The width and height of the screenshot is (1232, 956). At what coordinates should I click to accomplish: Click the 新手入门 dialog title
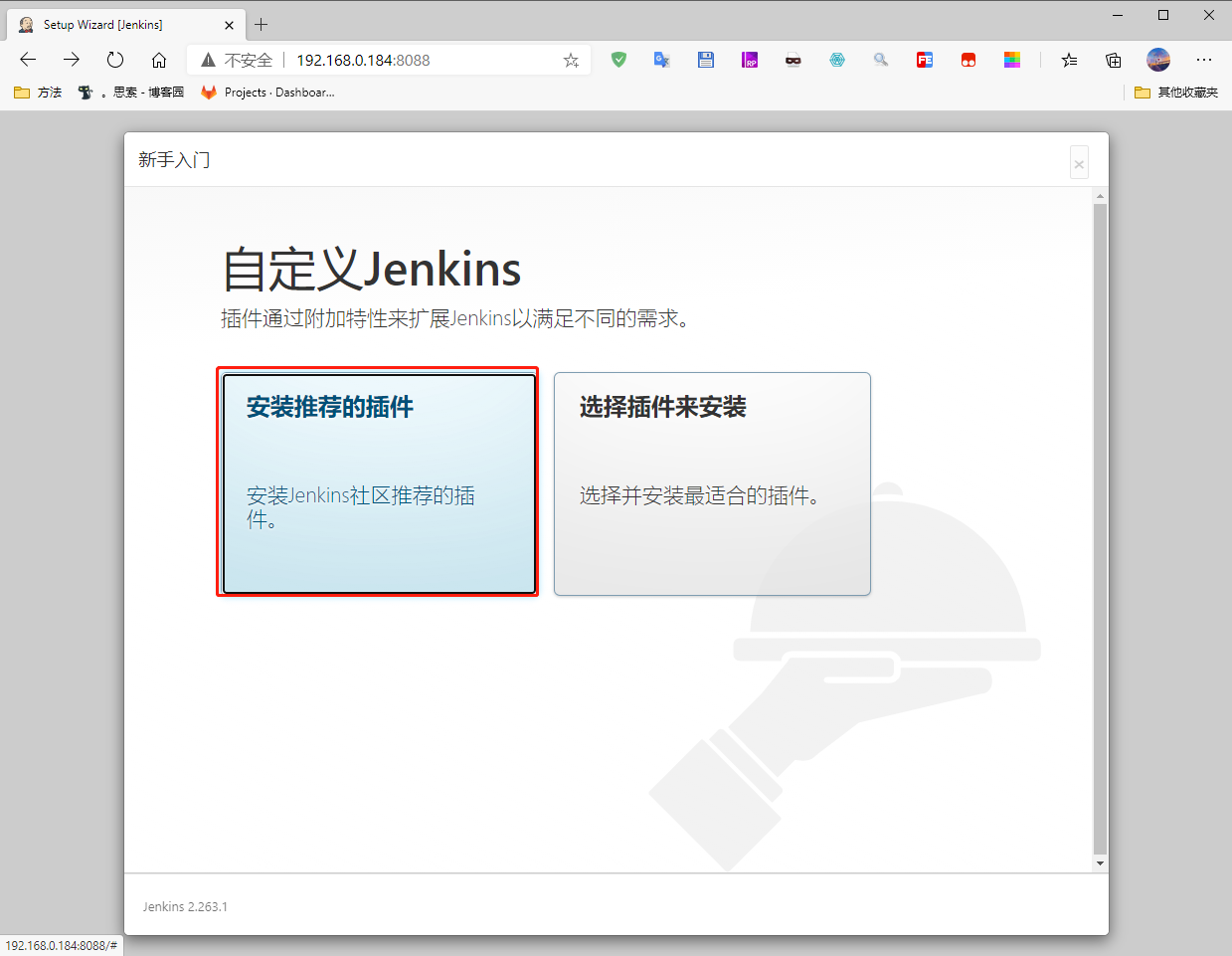click(x=174, y=160)
